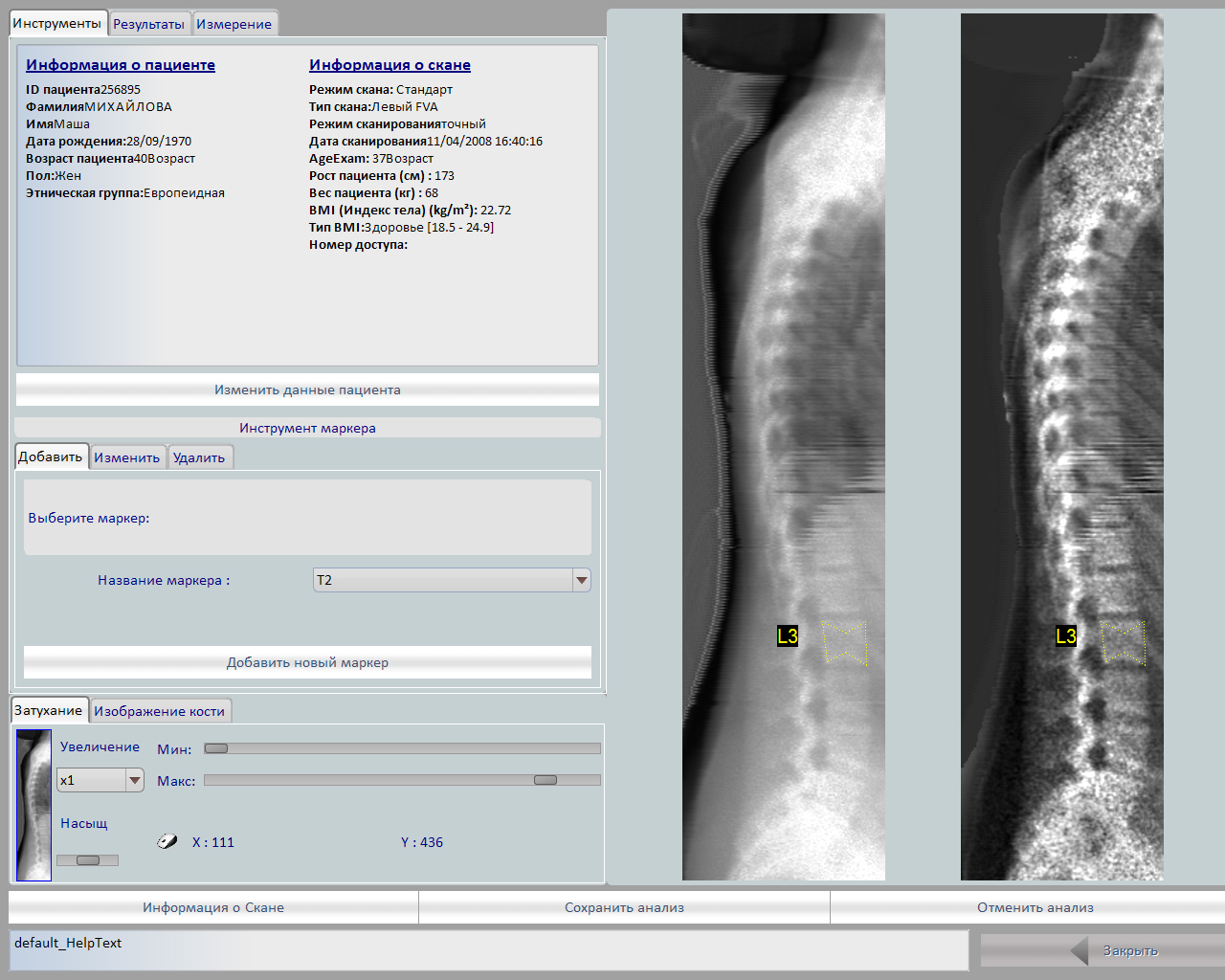Click the mouse cursor position icon
Viewport: 1225px width, 980px height.
pyautogui.click(x=167, y=842)
